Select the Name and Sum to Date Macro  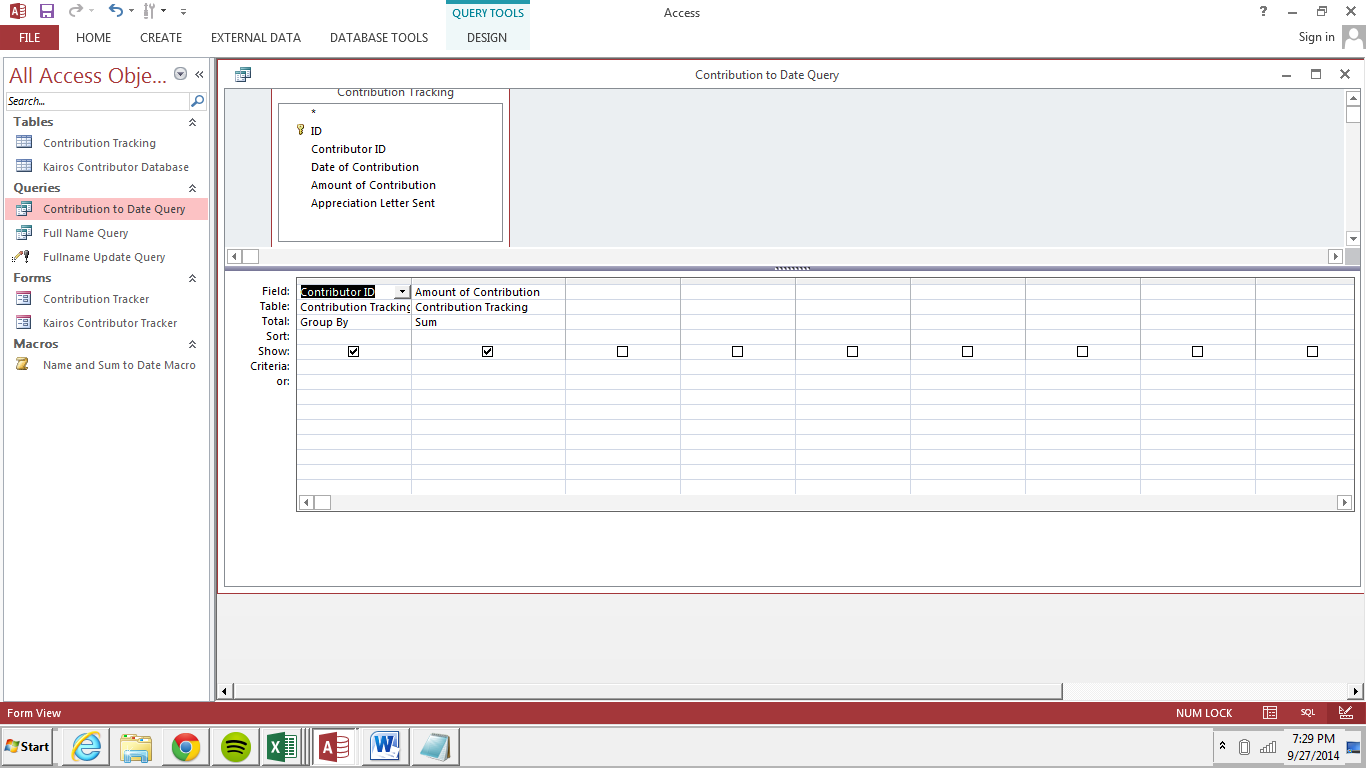tap(119, 365)
